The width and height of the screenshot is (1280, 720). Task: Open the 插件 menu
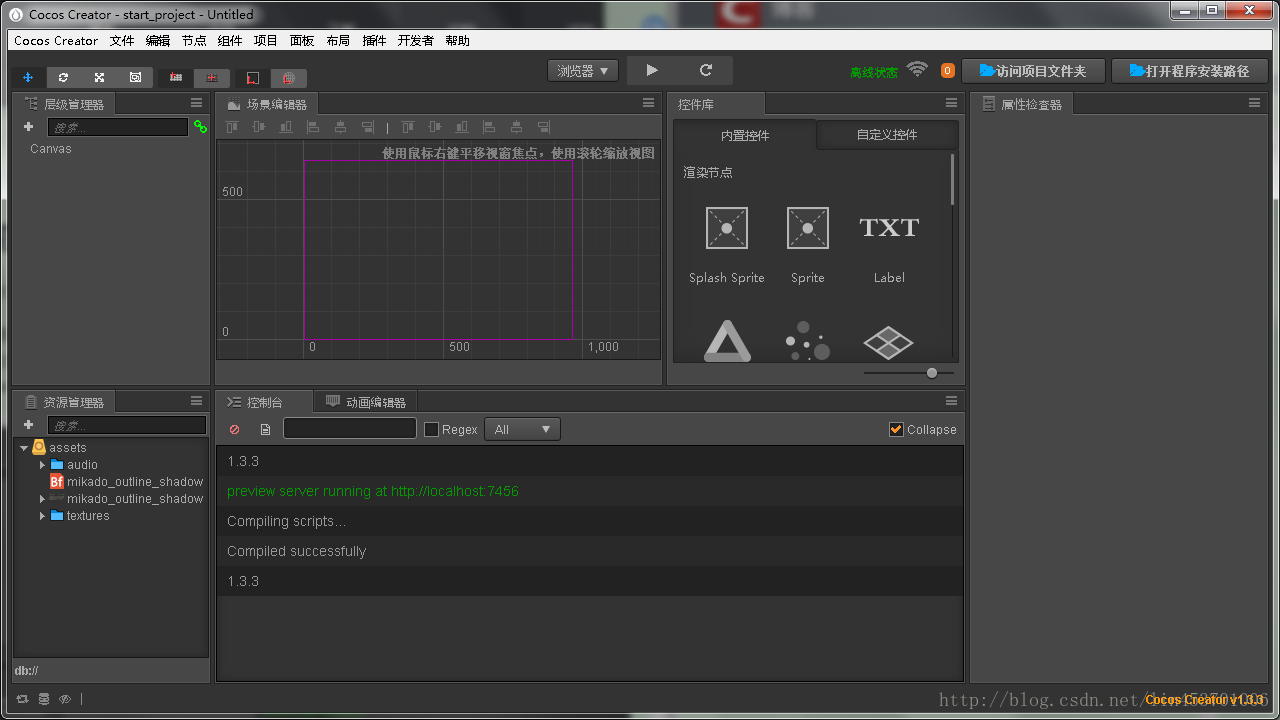(374, 41)
